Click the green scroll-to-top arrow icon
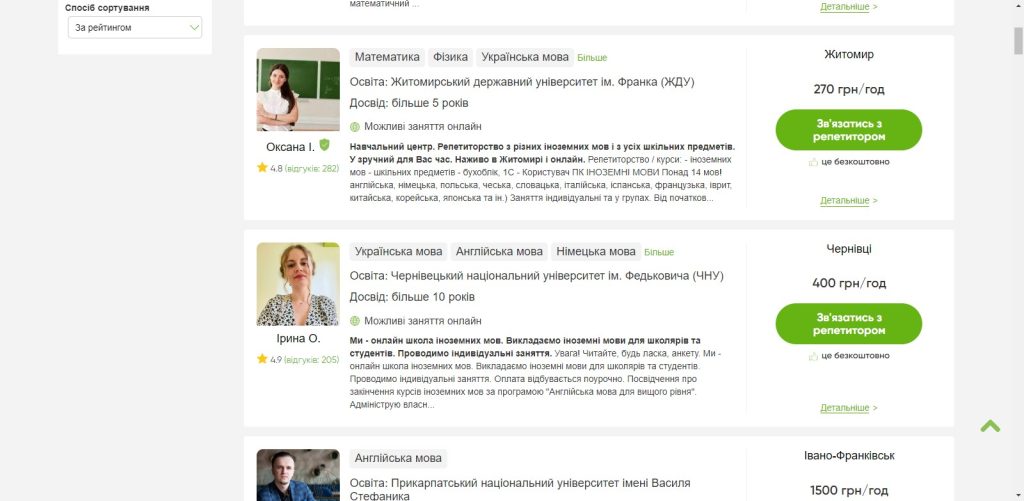 click(x=990, y=427)
